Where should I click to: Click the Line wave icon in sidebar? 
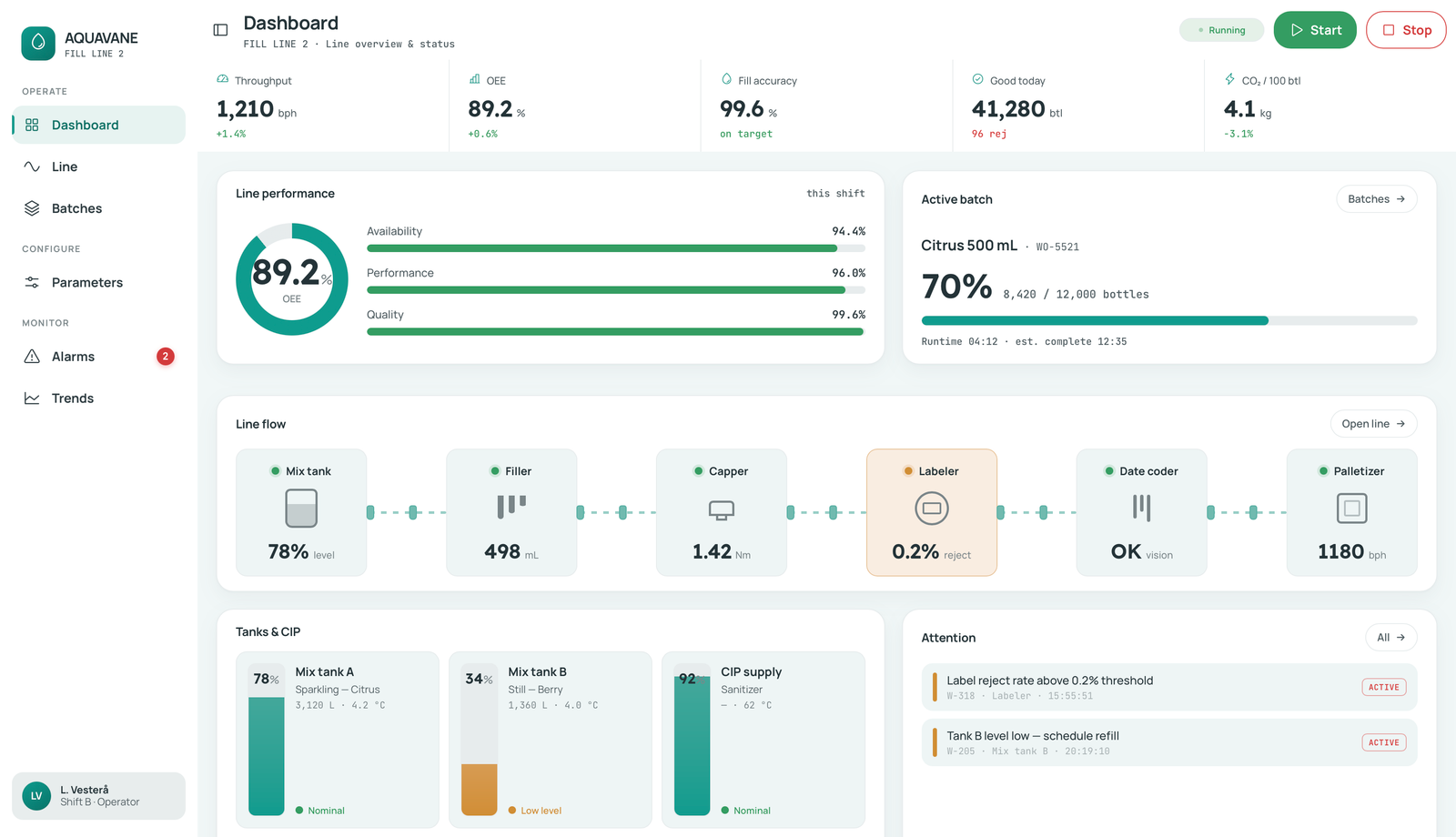(32, 166)
